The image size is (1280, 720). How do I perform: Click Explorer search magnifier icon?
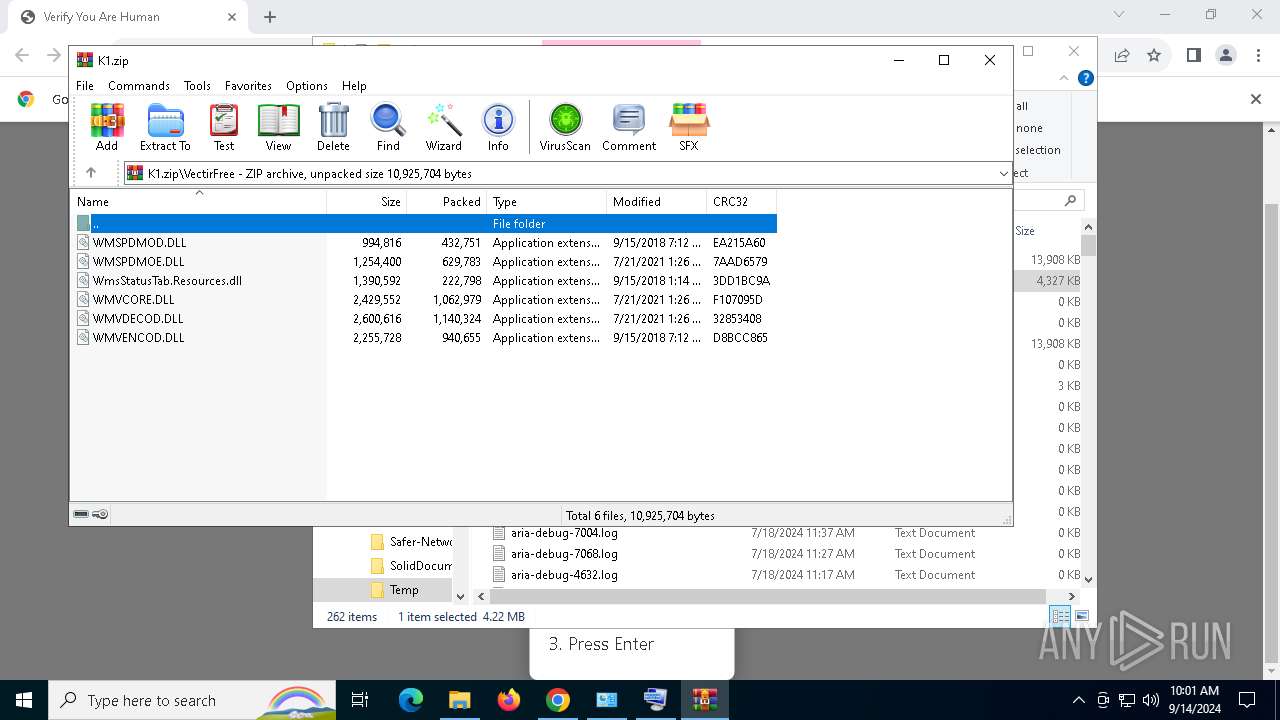coord(1070,201)
